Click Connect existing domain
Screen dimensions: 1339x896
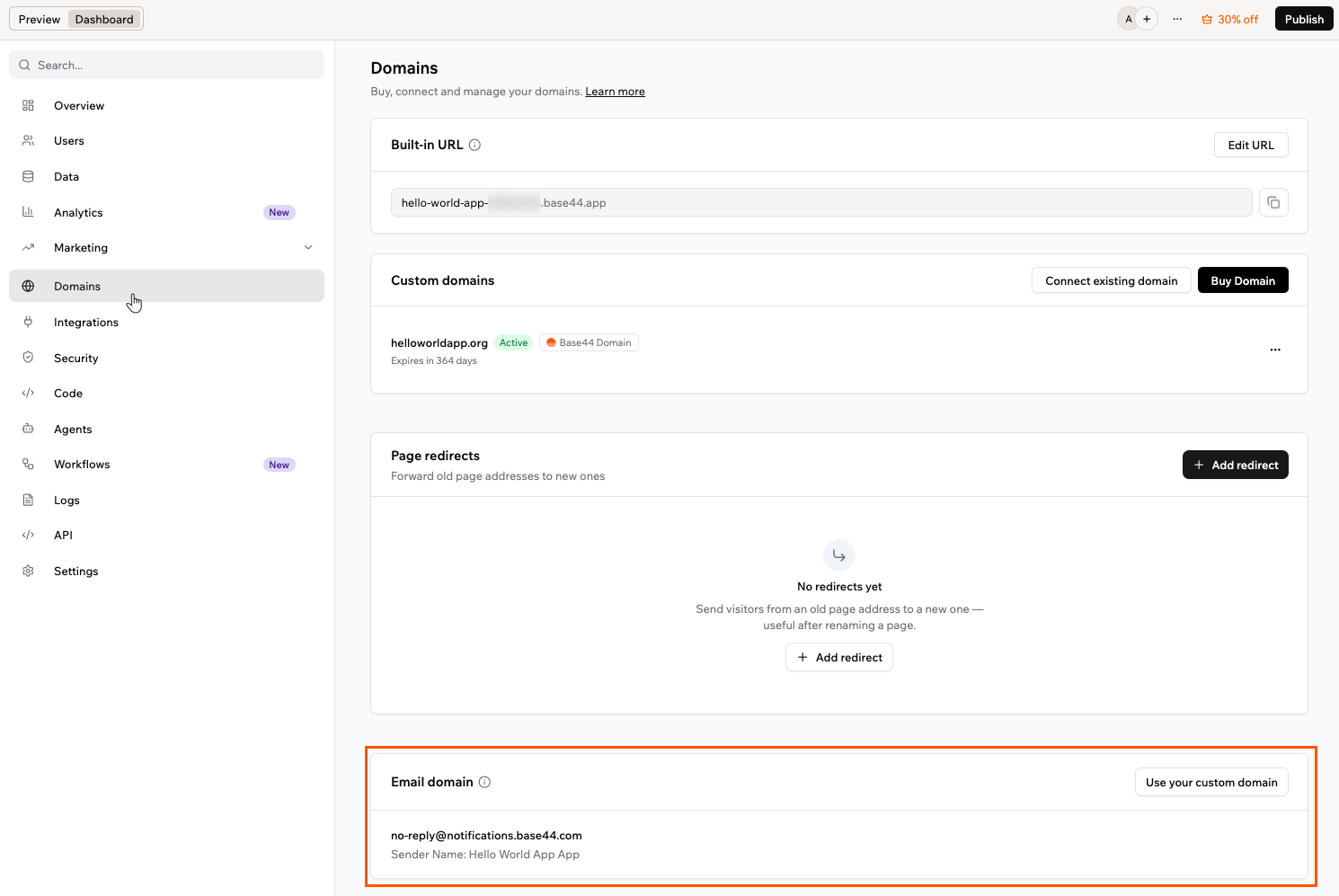click(x=1111, y=280)
